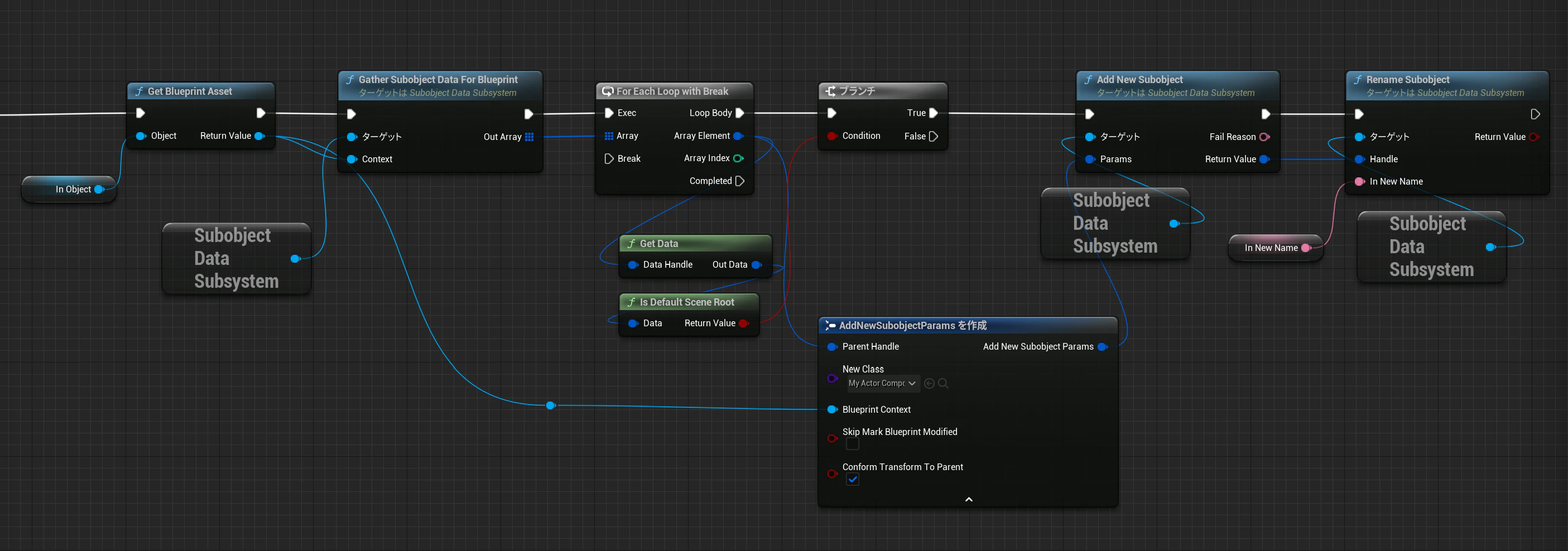1568x551 pixels.
Task: Click the Out Data output pin
Action: (757, 264)
